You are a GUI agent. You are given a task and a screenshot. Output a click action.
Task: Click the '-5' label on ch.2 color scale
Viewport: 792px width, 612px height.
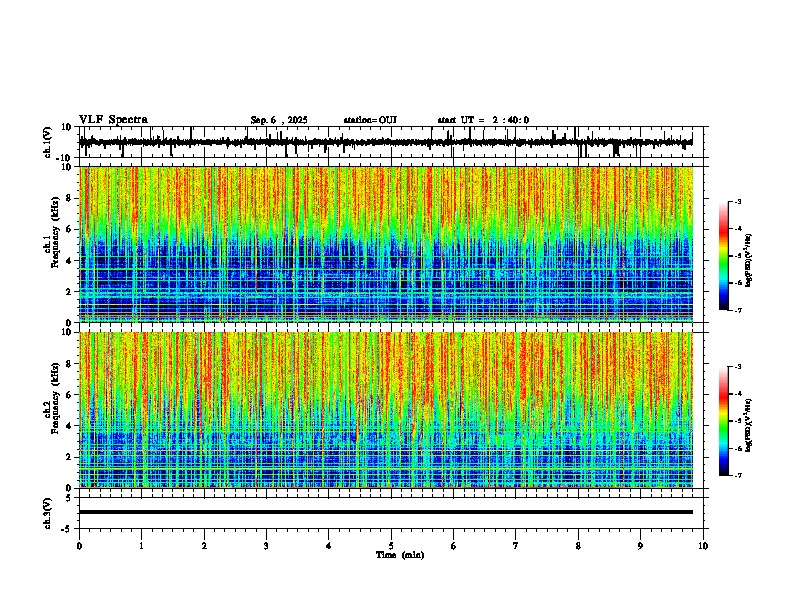(737, 421)
